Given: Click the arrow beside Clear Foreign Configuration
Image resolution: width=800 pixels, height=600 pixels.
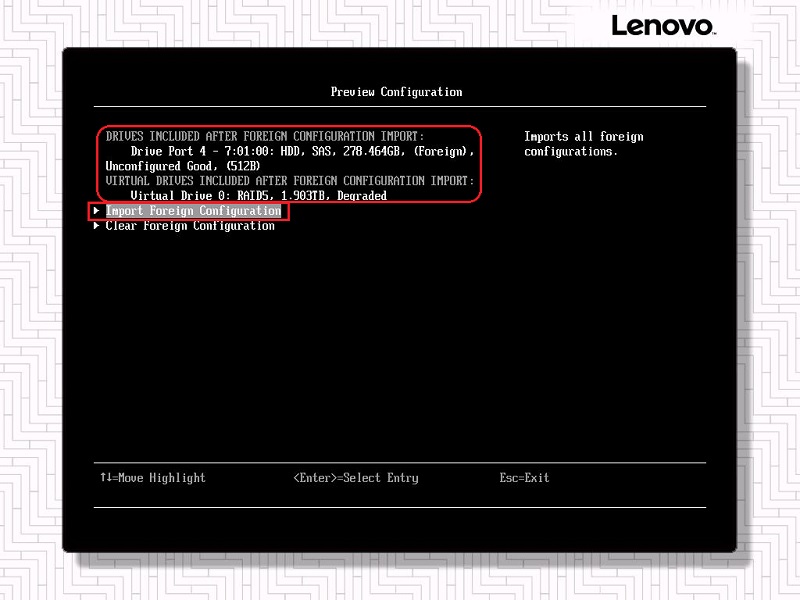Looking at the screenshot, I should pos(96,226).
